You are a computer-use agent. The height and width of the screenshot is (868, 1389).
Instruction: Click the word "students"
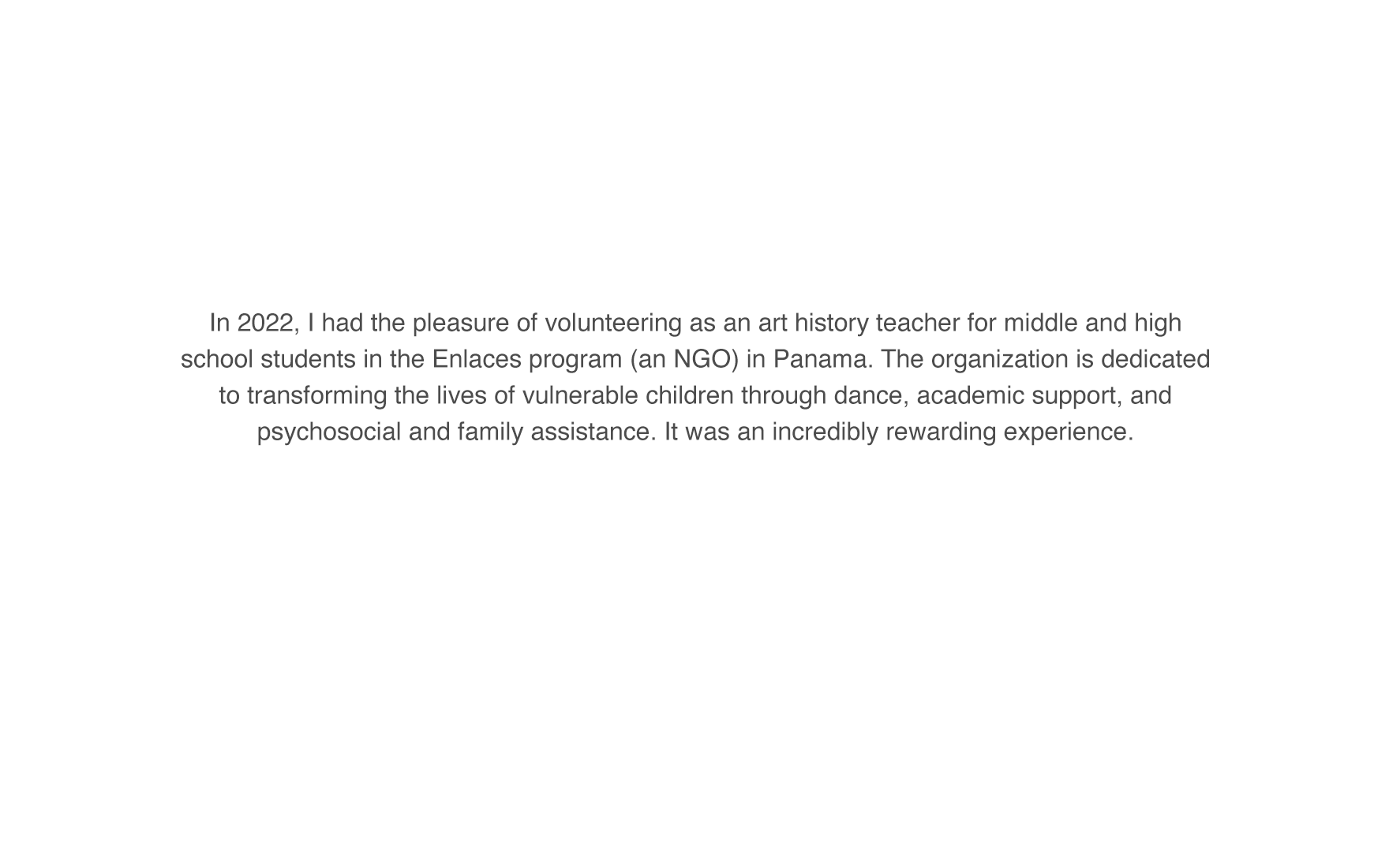(x=308, y=359)
